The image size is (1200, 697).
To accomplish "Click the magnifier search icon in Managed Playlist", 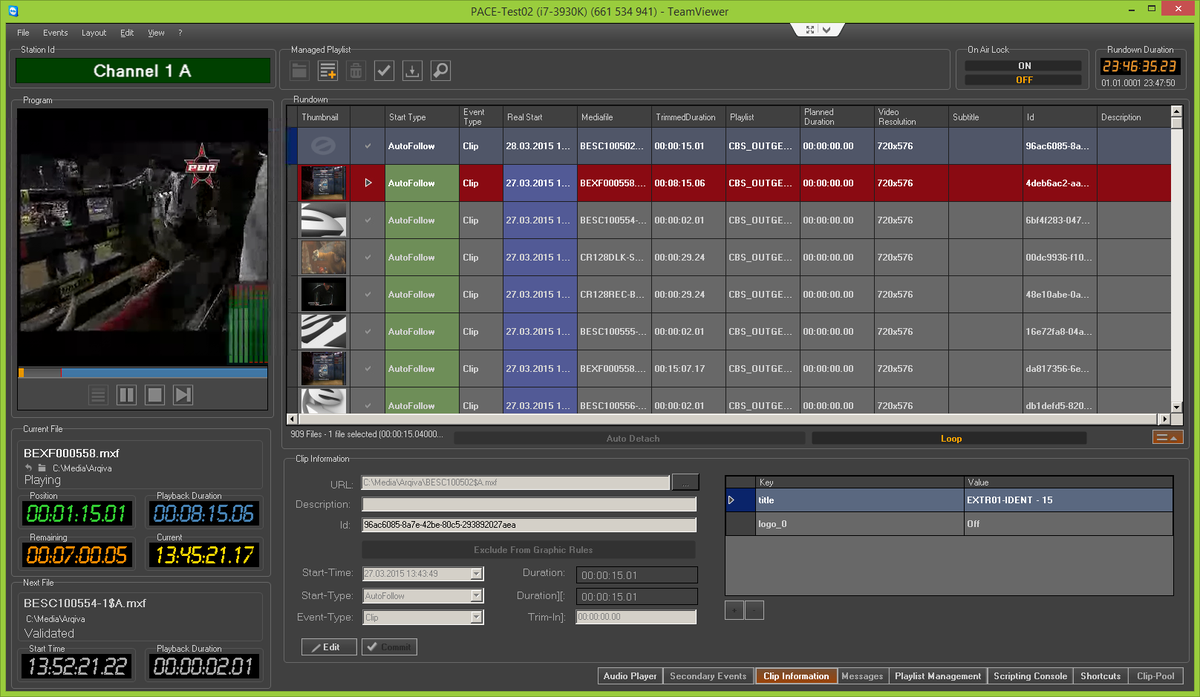I will [440, 70].
